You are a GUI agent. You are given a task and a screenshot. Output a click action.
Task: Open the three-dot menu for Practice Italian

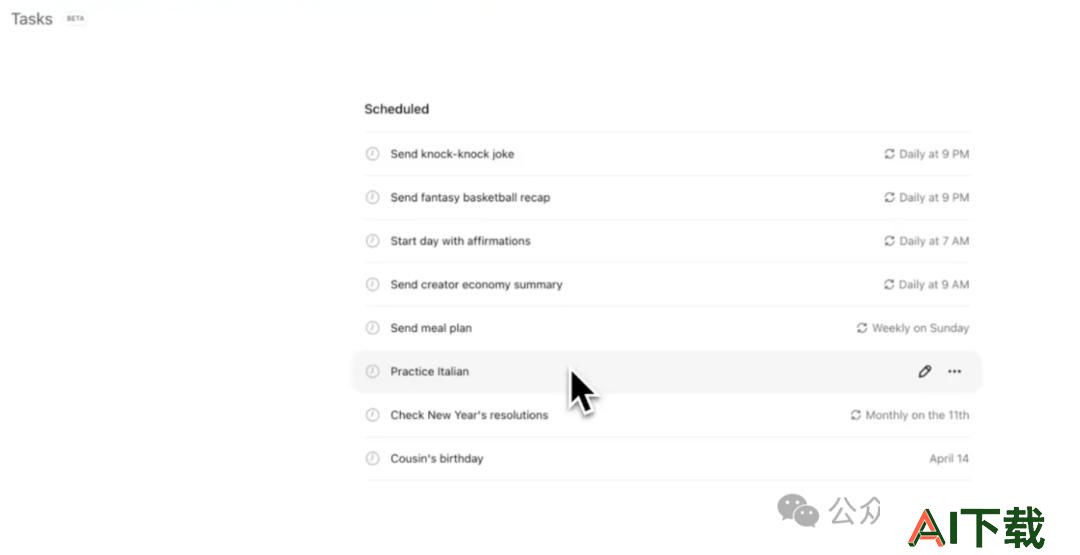click(954, 372)
